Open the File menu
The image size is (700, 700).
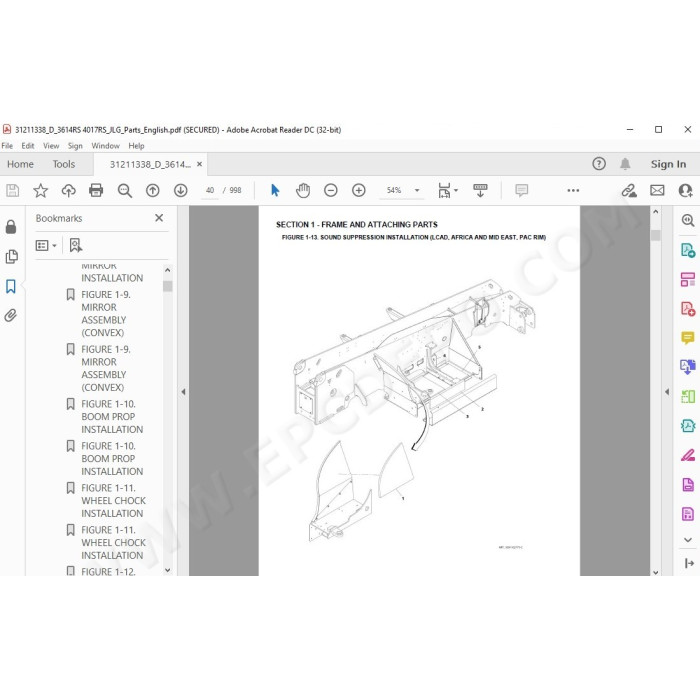click(7, 146)
